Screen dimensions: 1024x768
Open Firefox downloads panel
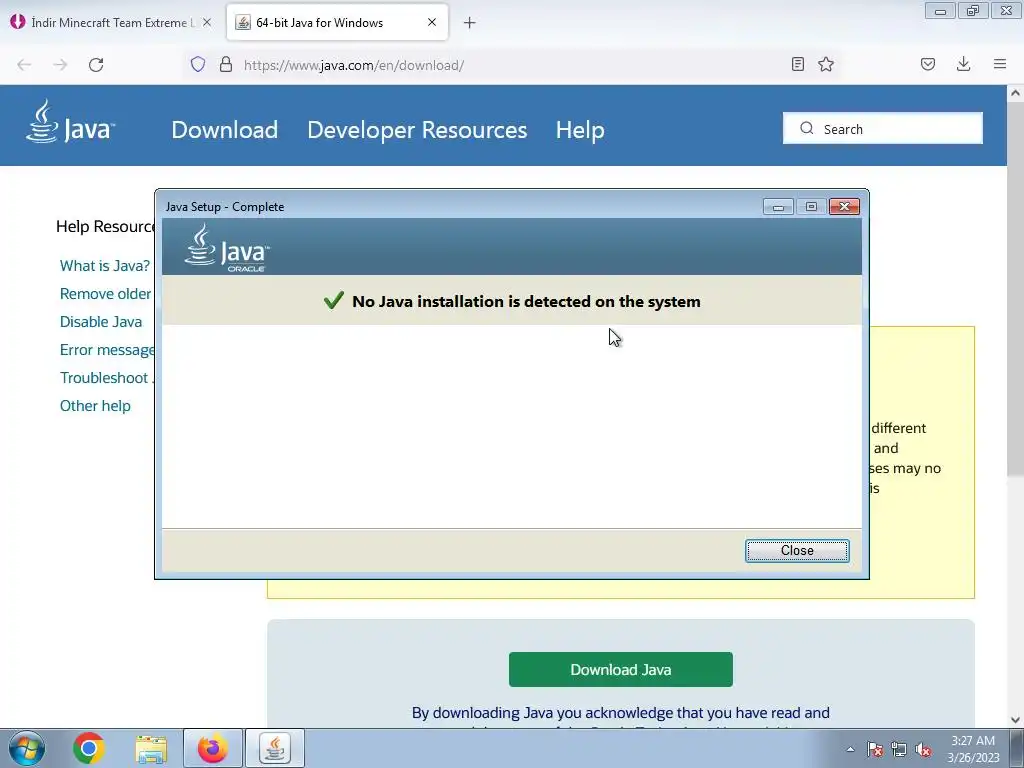click(963, 64)
